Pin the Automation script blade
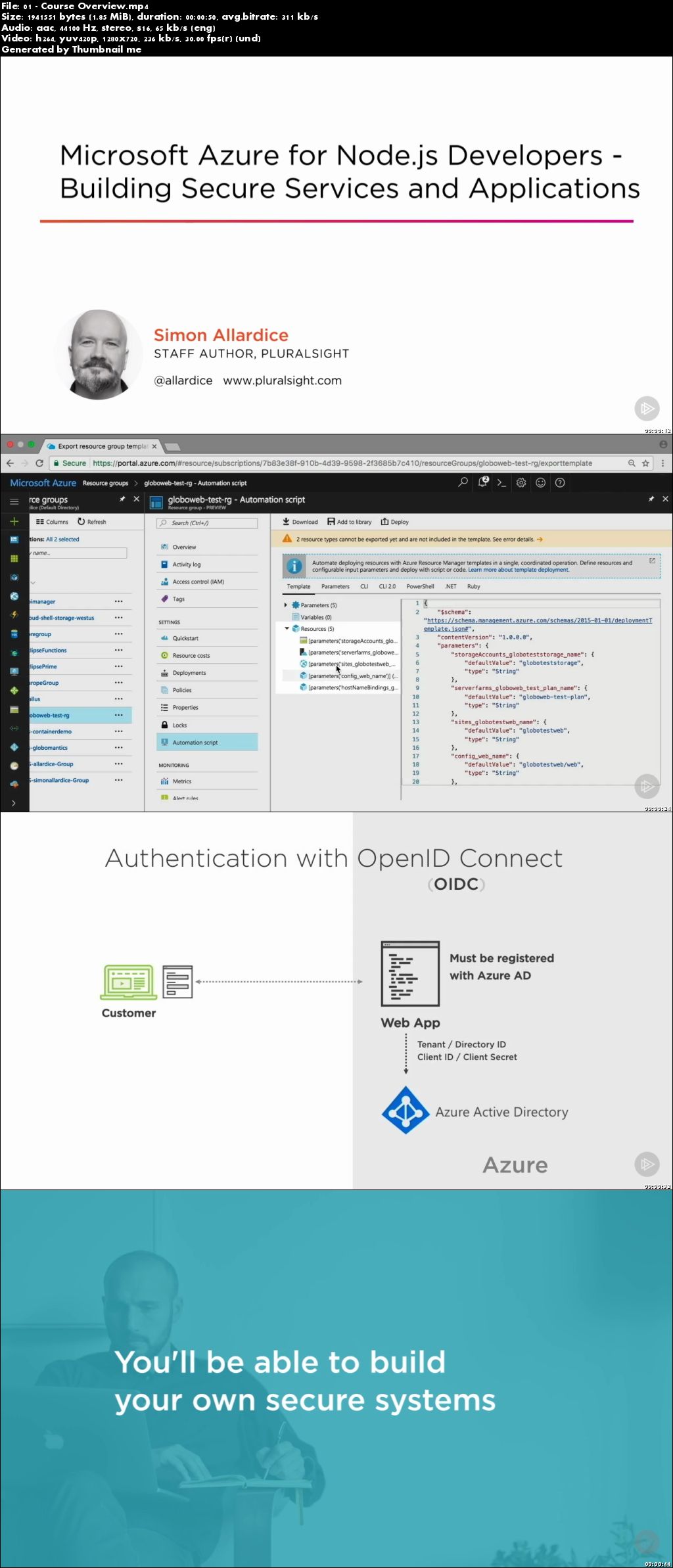The height and width of the screenshot is (1568, 673). tap(651, 499)
